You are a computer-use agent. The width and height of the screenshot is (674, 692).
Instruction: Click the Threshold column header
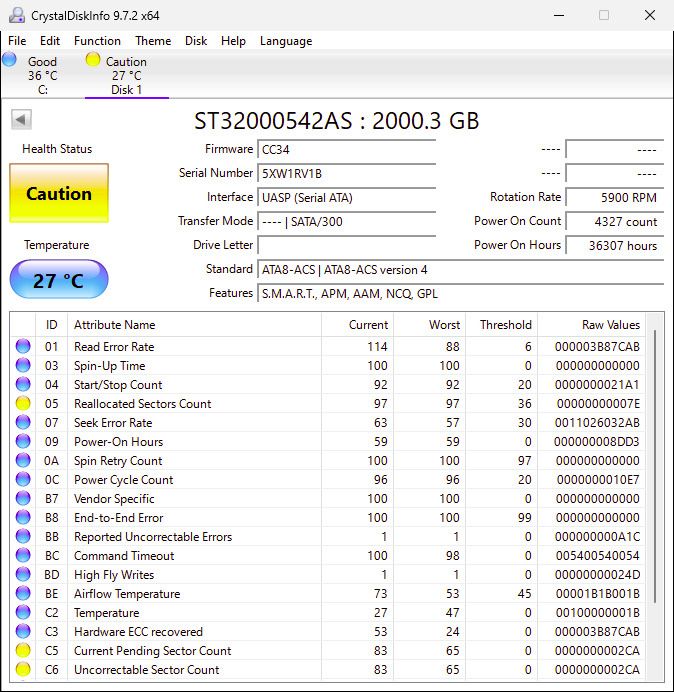click(501, 325)
